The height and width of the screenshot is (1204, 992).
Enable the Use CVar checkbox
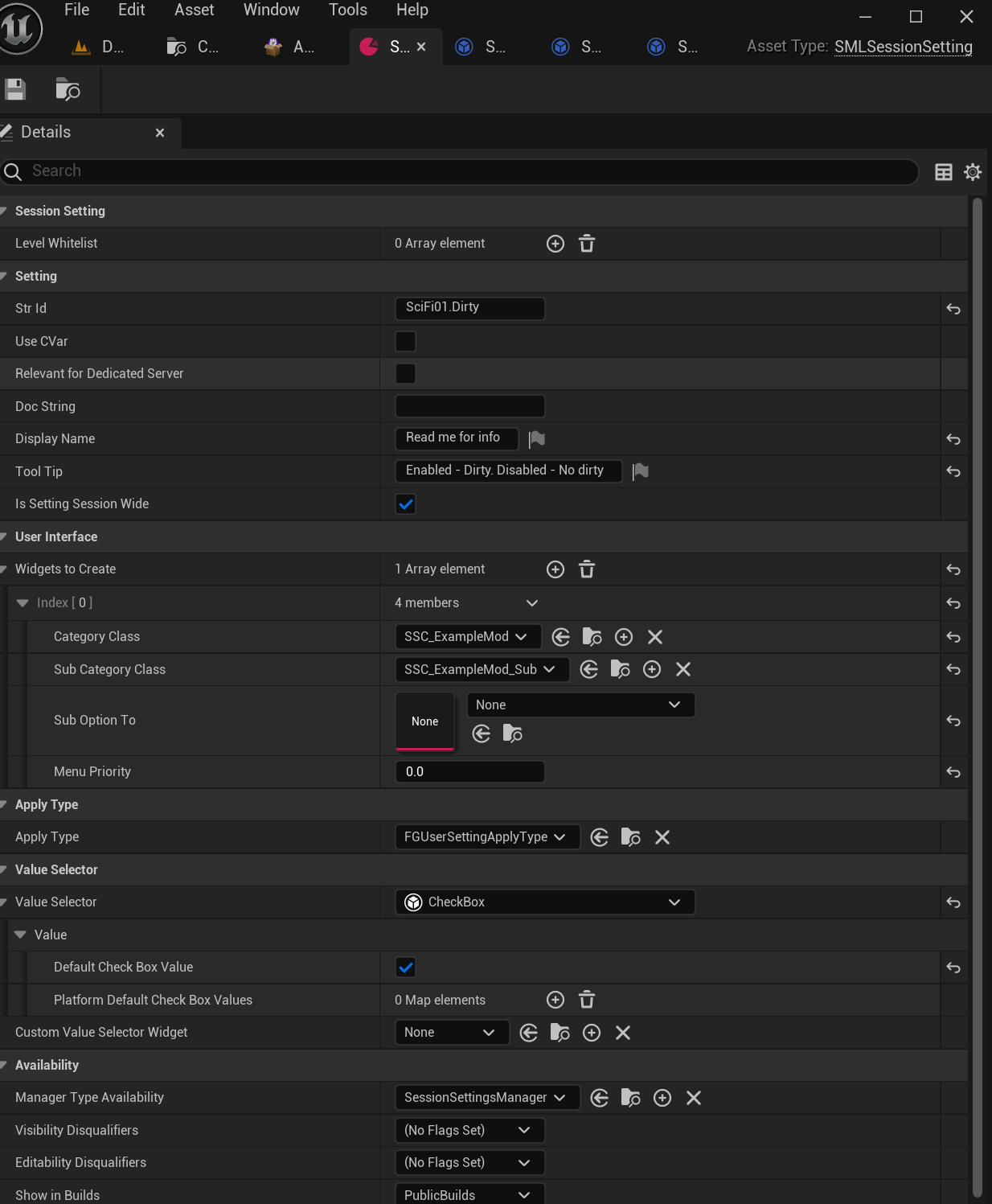(406, 342)
